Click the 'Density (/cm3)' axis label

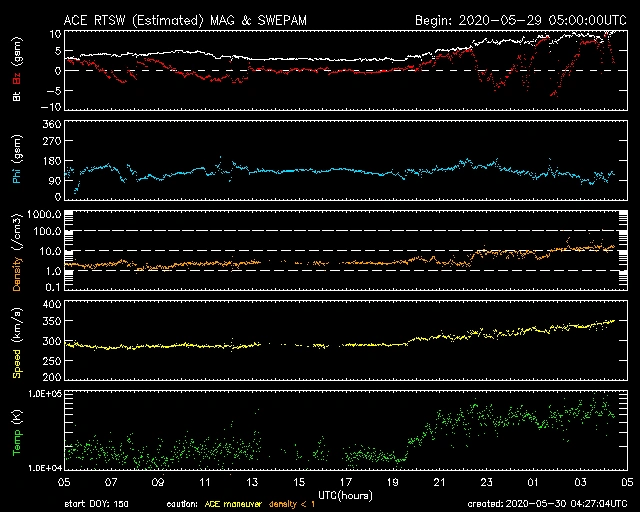point(17,252)
